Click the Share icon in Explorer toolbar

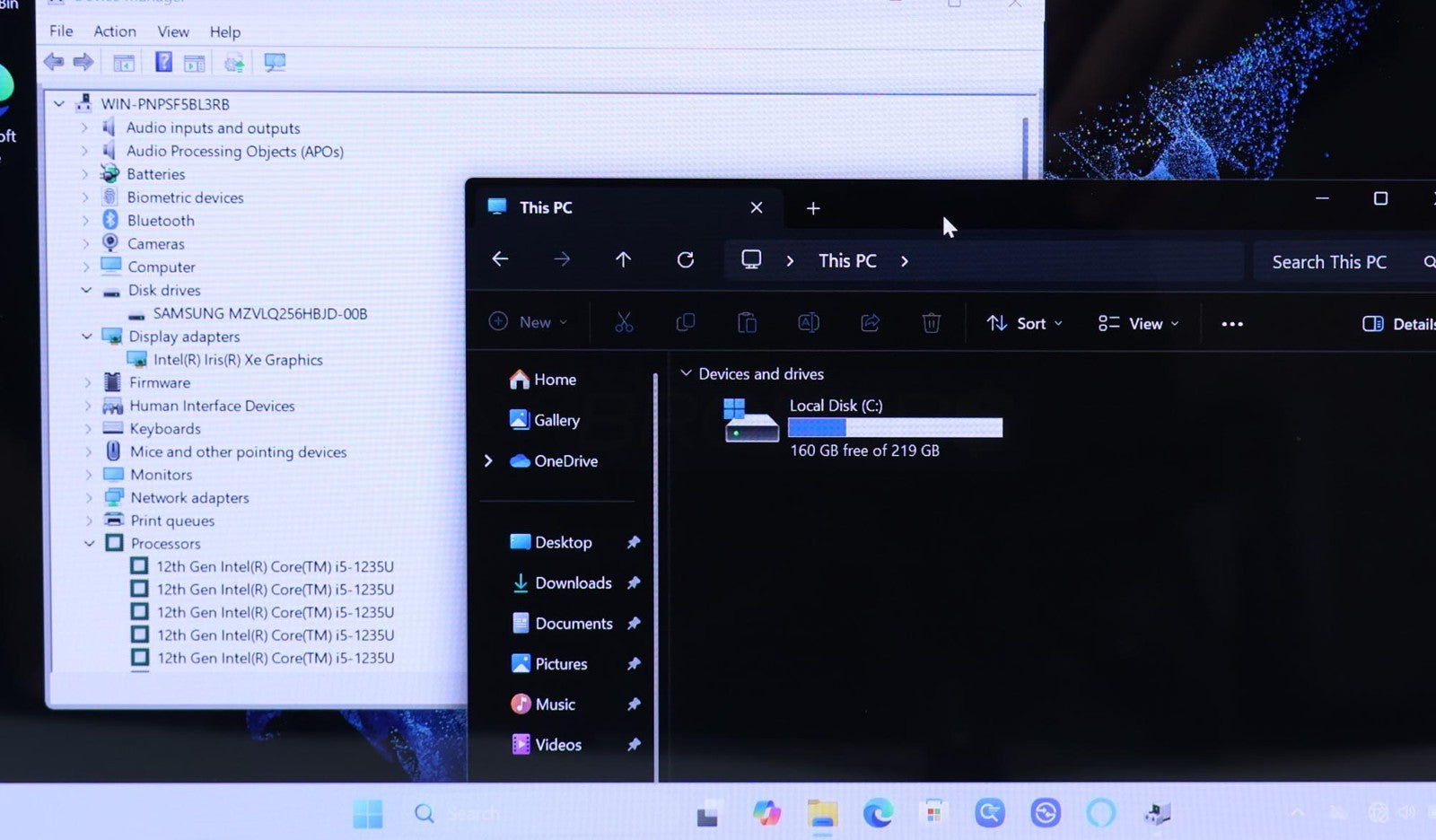point(870,323)
